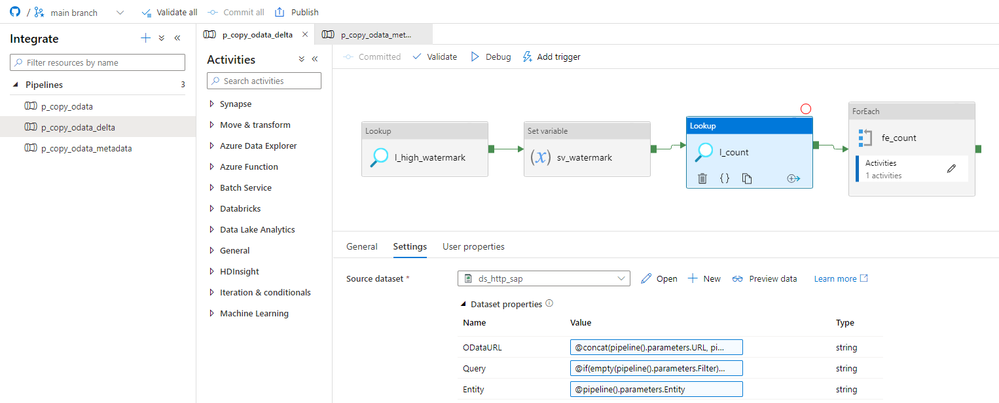Click the Validate pipeline button
The height and width of the screenshot is (403, 999).
[435, 57]
